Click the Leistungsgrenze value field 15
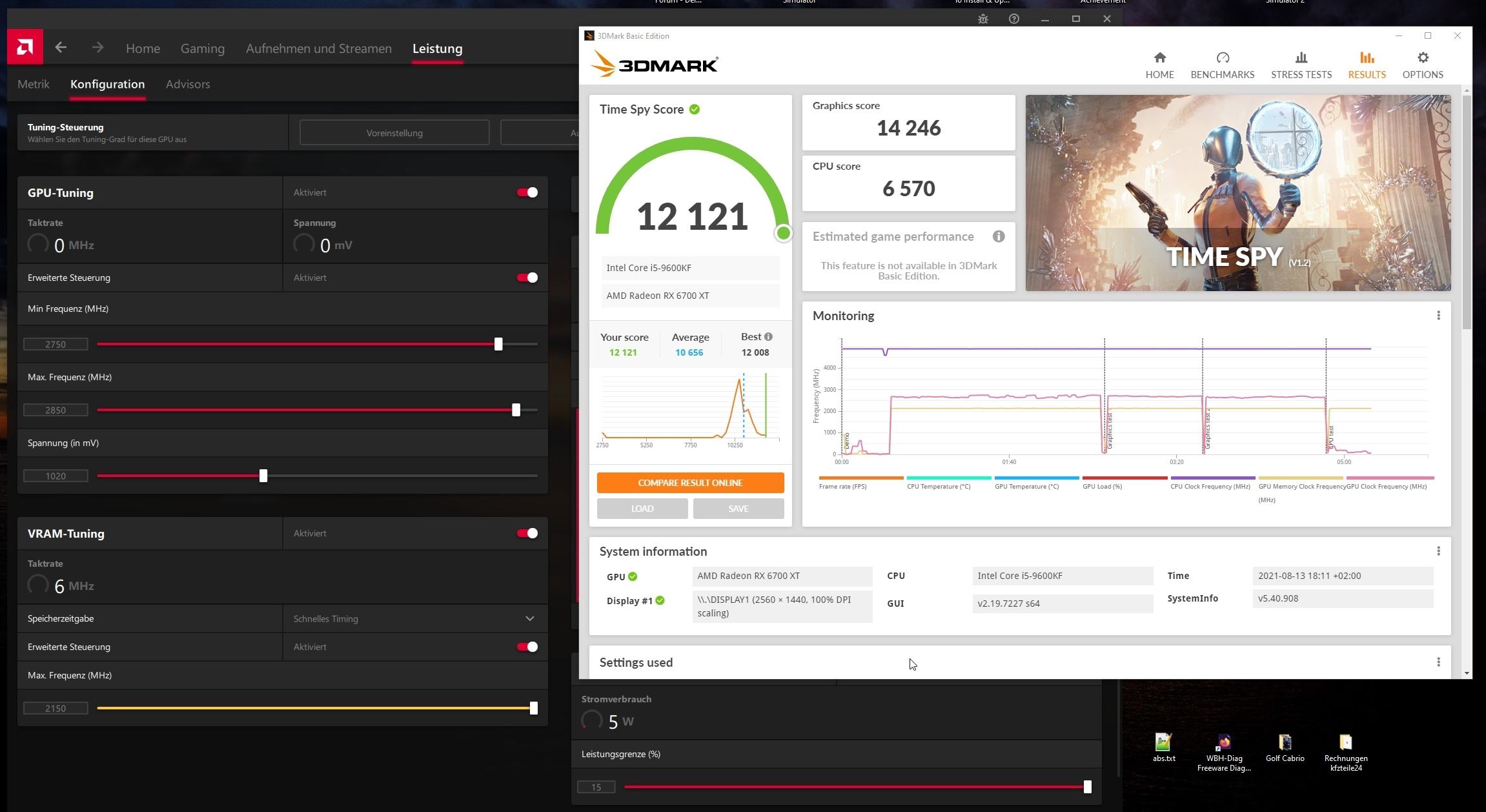Screen dimensions: 1486x812 point(596,787)
